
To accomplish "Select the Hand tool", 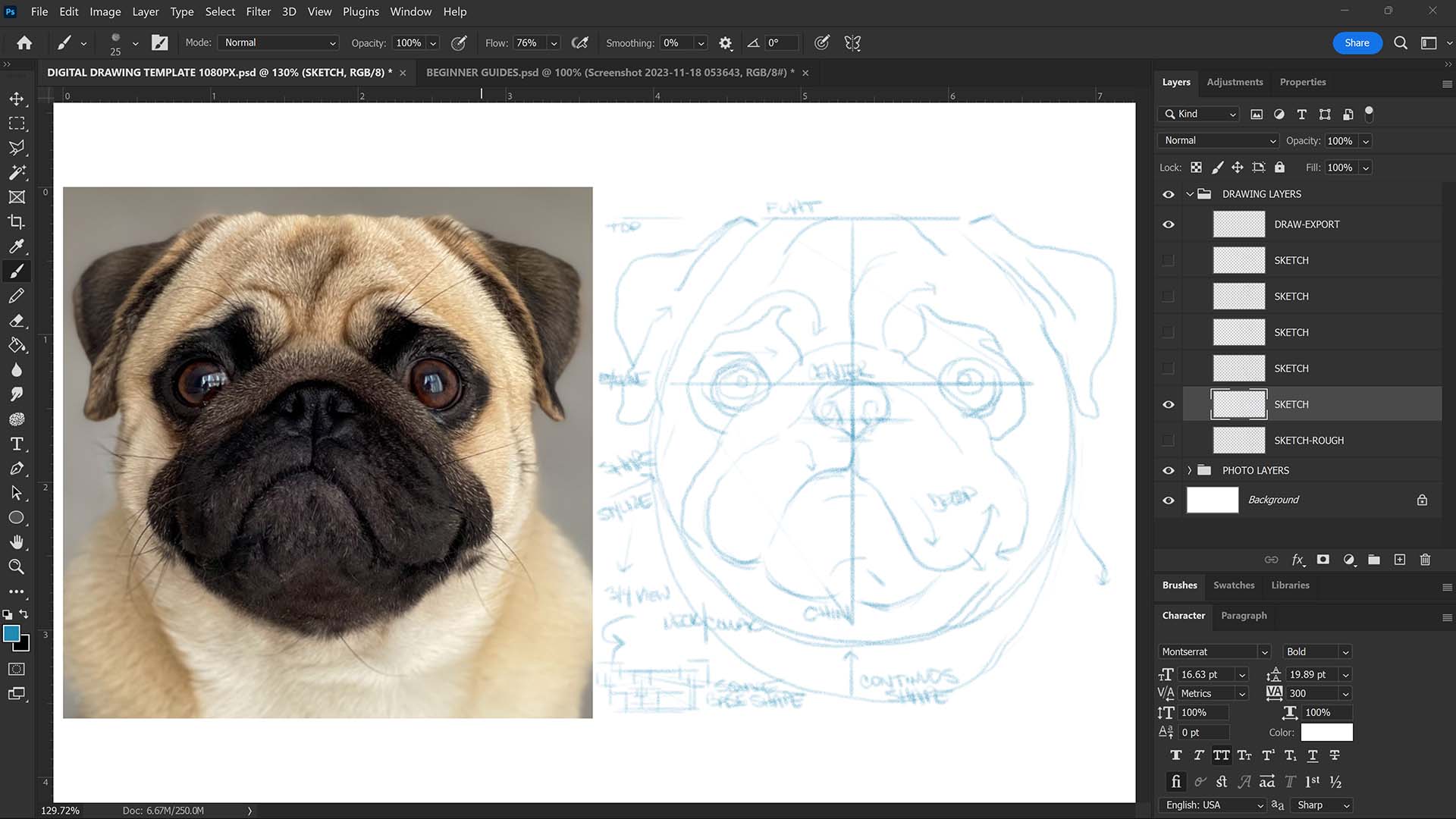I will click(x=17, y=542).
